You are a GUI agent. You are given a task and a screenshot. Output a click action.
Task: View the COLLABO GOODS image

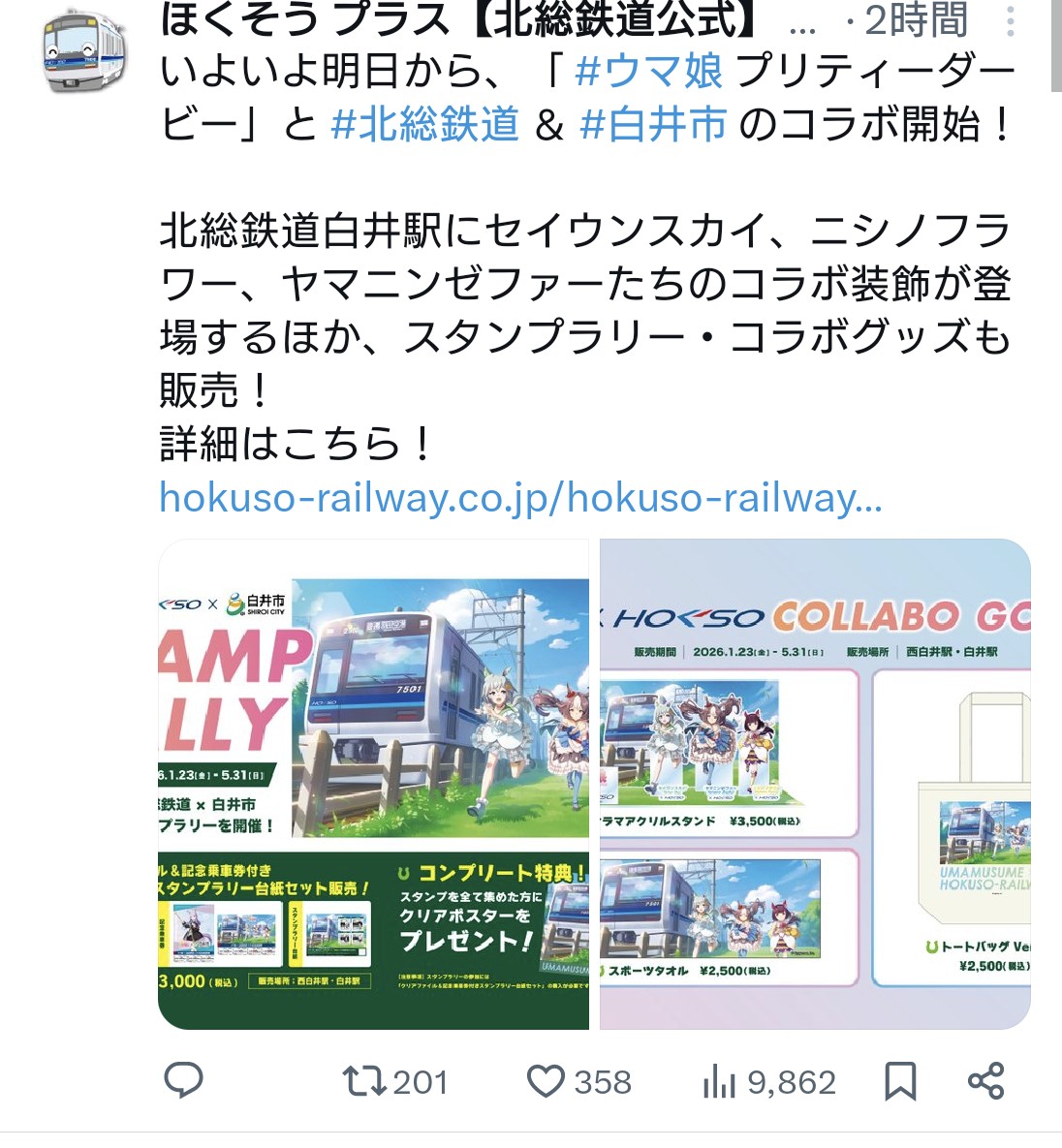pyautogui.click(x=815, y=784)
